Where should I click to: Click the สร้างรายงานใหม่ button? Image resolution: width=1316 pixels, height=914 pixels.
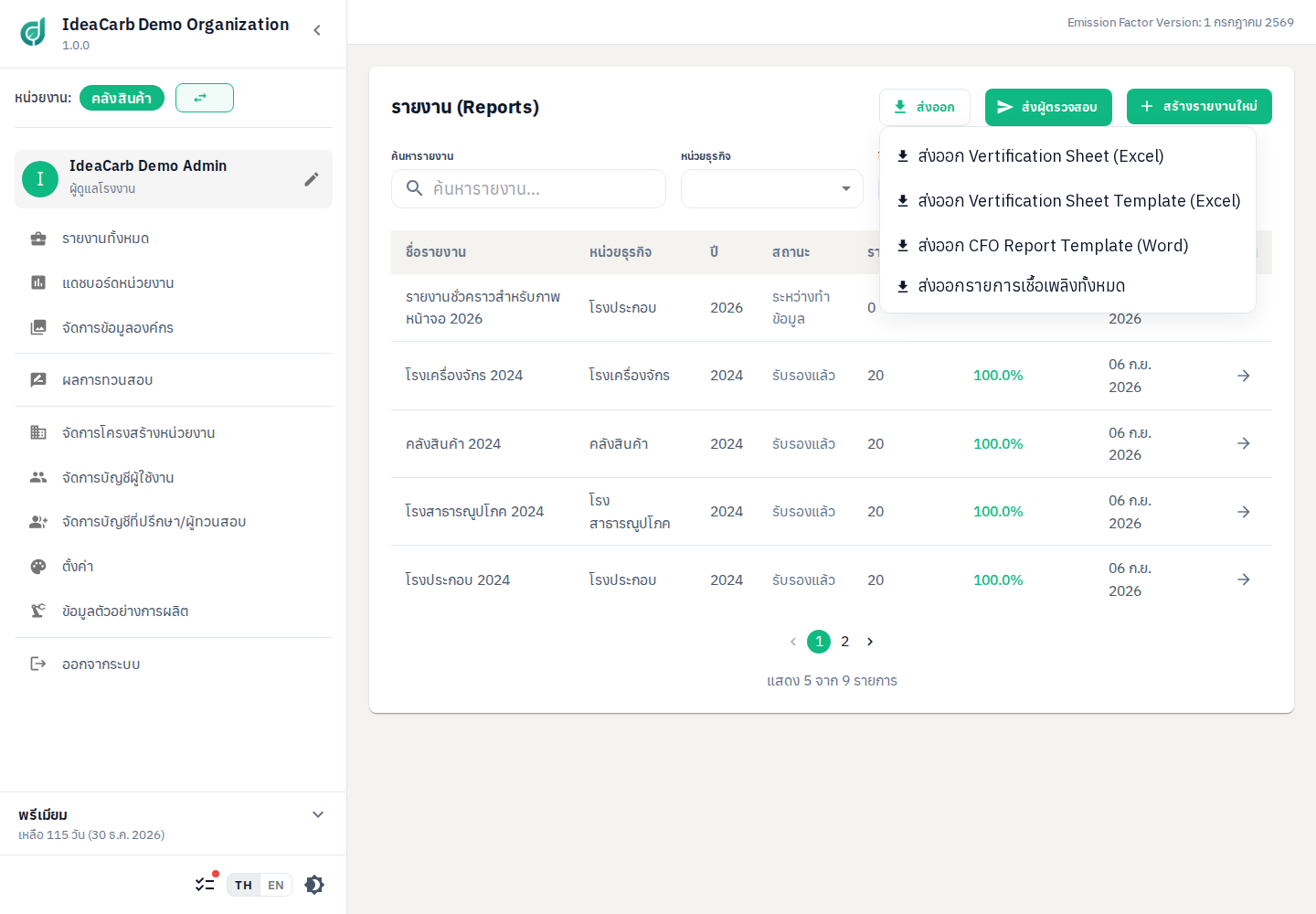click(1199, 107)
